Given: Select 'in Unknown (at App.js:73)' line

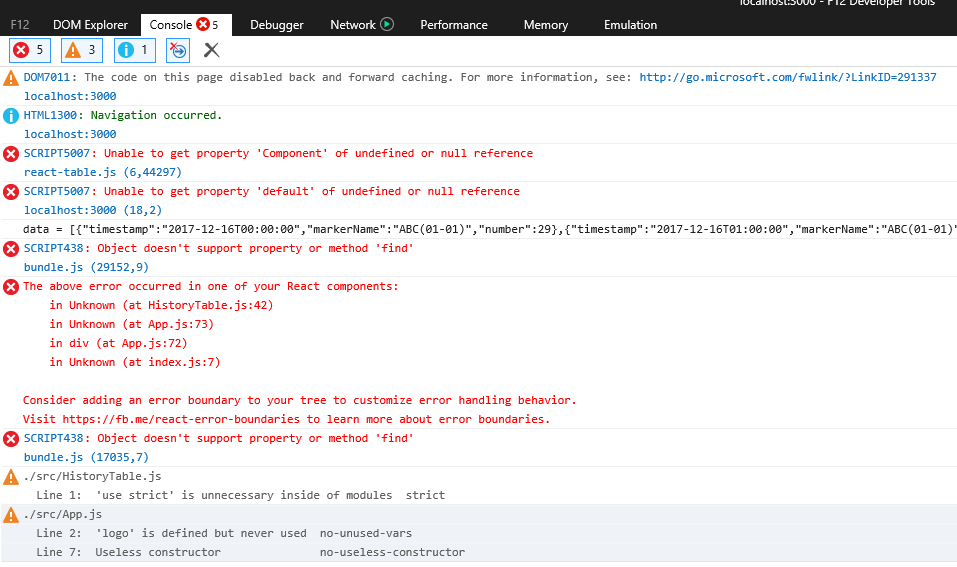Looking at the screenshot, I should coord(132,324).
